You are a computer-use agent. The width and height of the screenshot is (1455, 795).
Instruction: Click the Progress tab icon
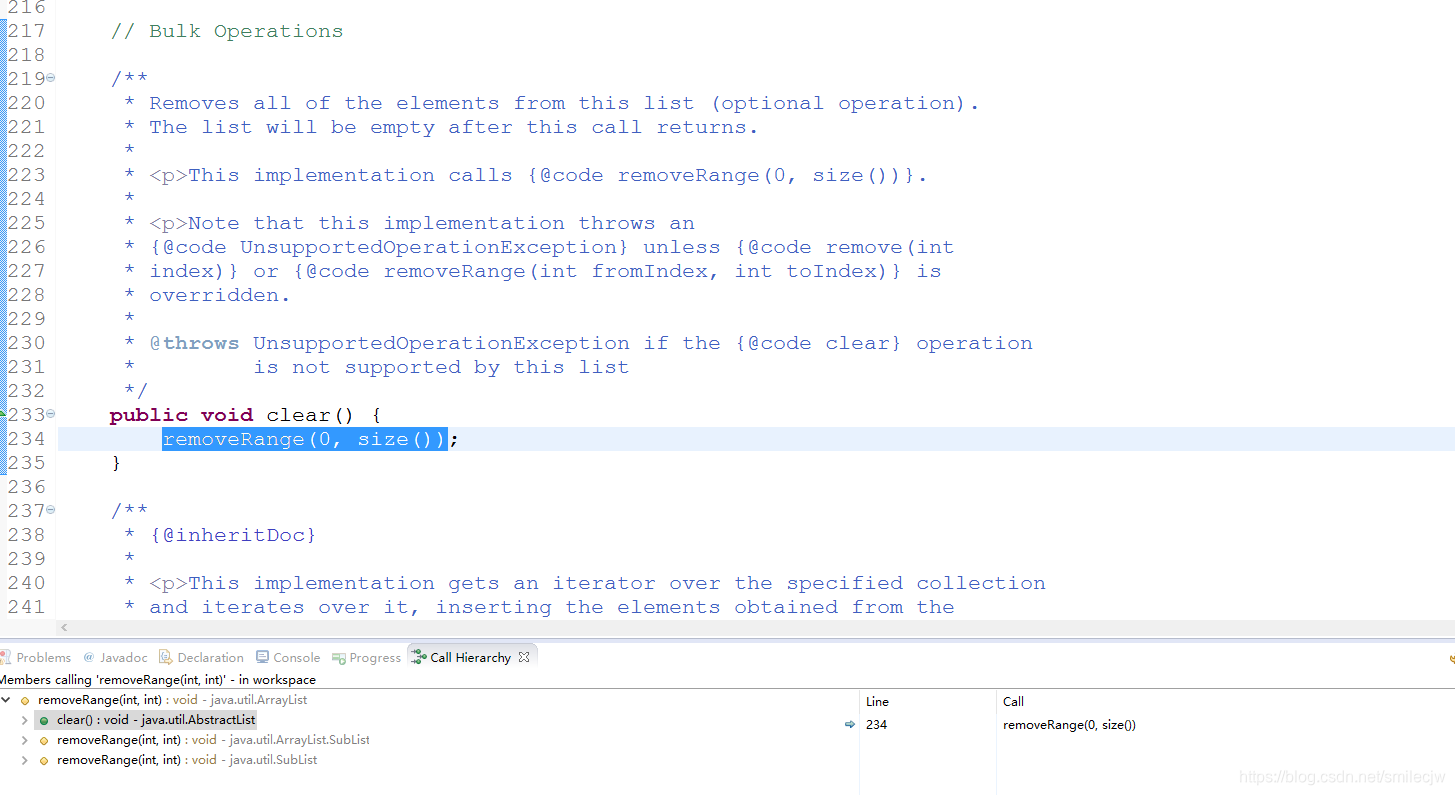[339, 658]
